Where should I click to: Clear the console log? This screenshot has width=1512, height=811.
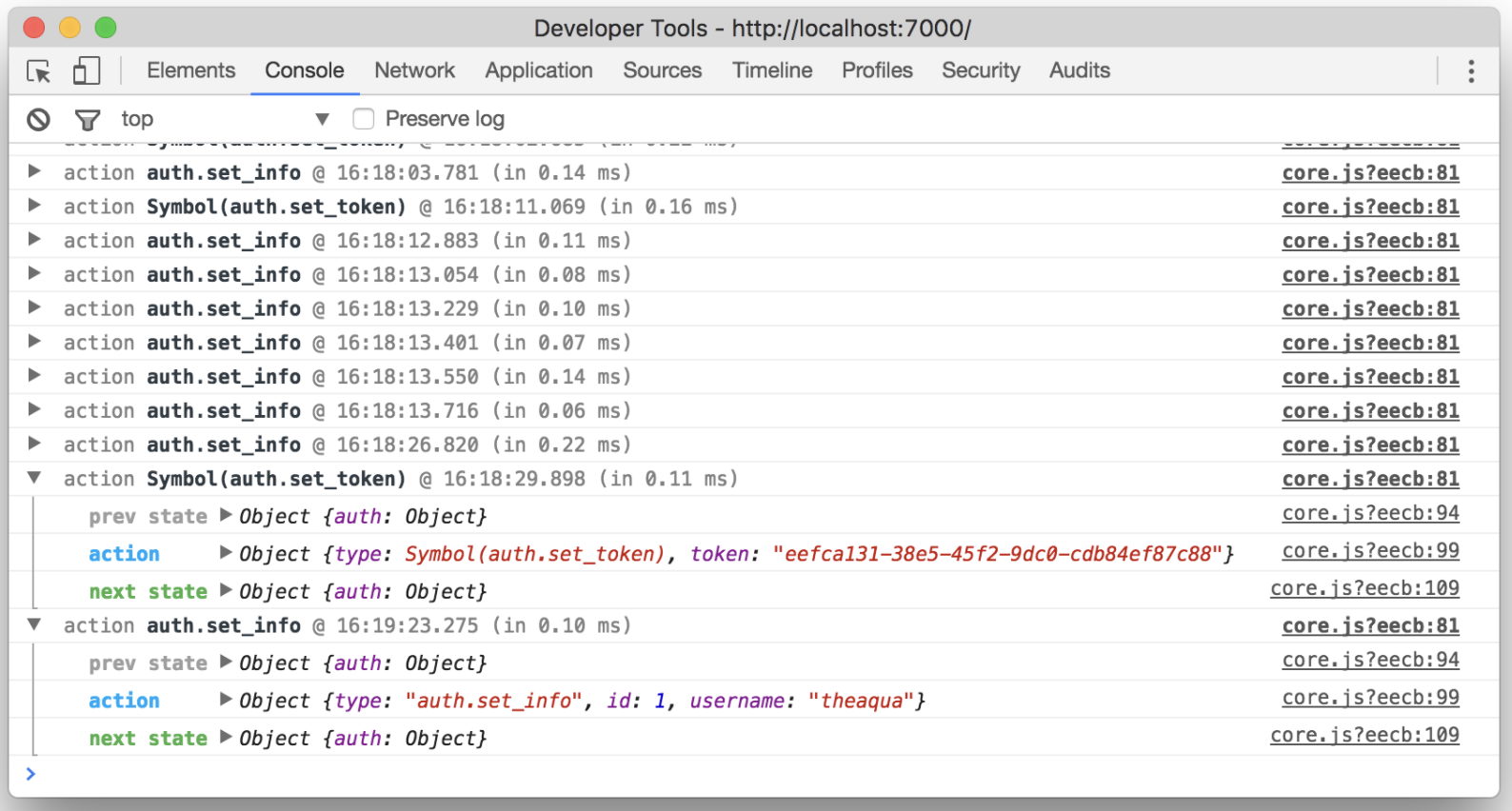point(38,120)
